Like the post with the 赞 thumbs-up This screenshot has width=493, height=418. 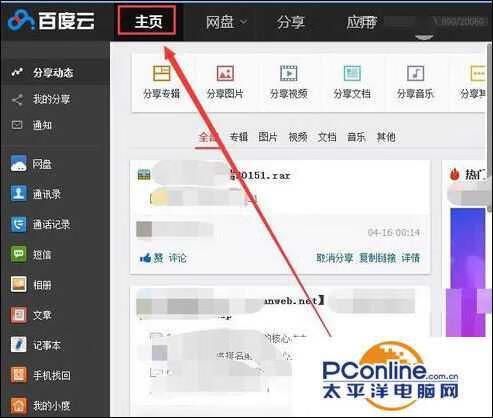point(151,258)
